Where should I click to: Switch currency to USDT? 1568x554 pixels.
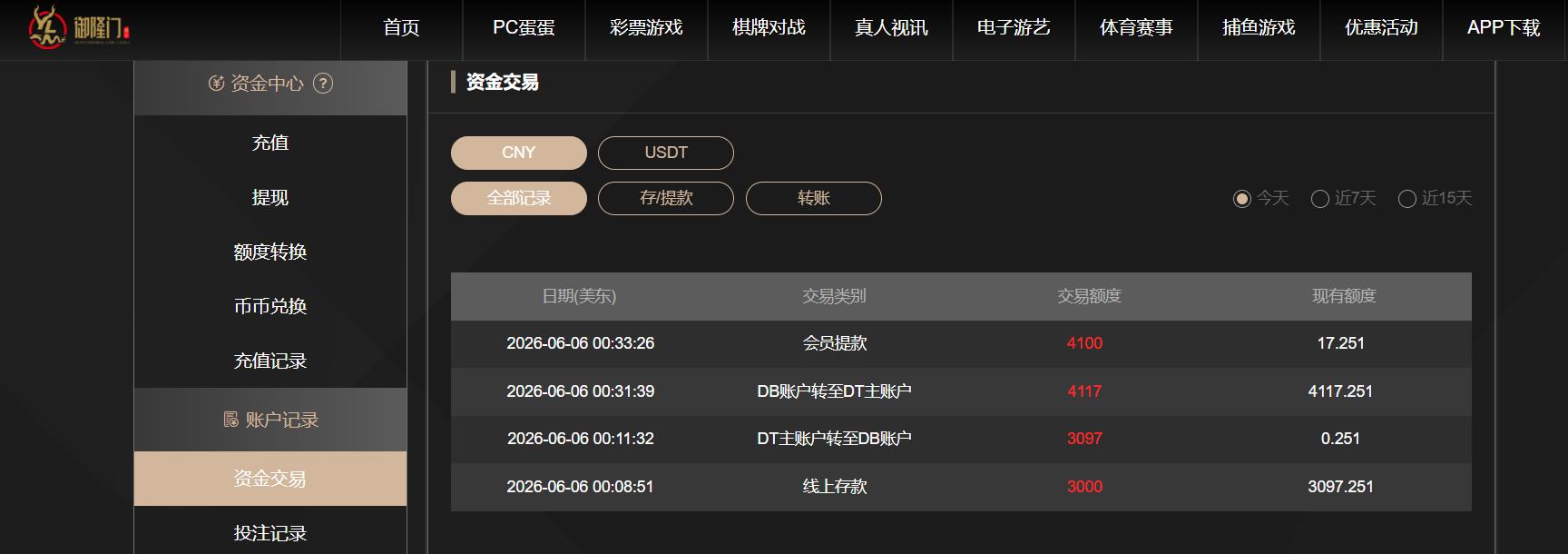666,153
